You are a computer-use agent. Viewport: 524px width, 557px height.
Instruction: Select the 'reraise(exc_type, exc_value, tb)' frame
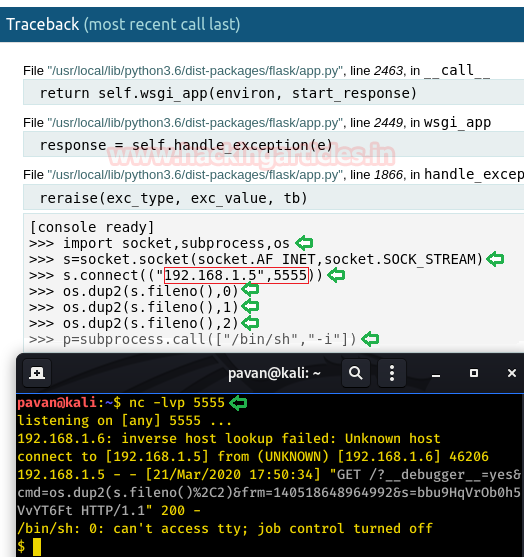(x=274, y=198)
